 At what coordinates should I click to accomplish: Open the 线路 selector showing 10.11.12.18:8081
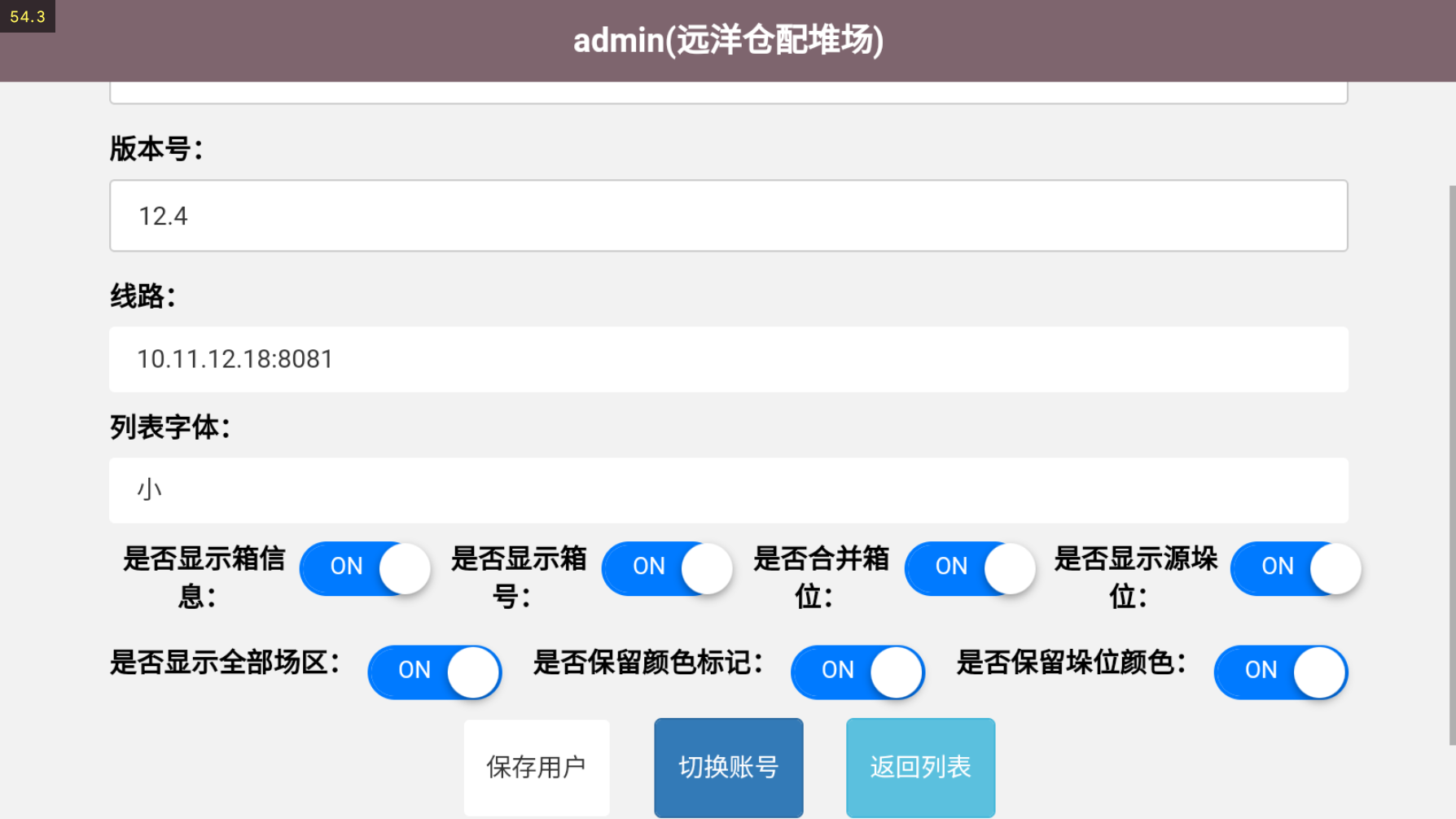coord(728,359)
